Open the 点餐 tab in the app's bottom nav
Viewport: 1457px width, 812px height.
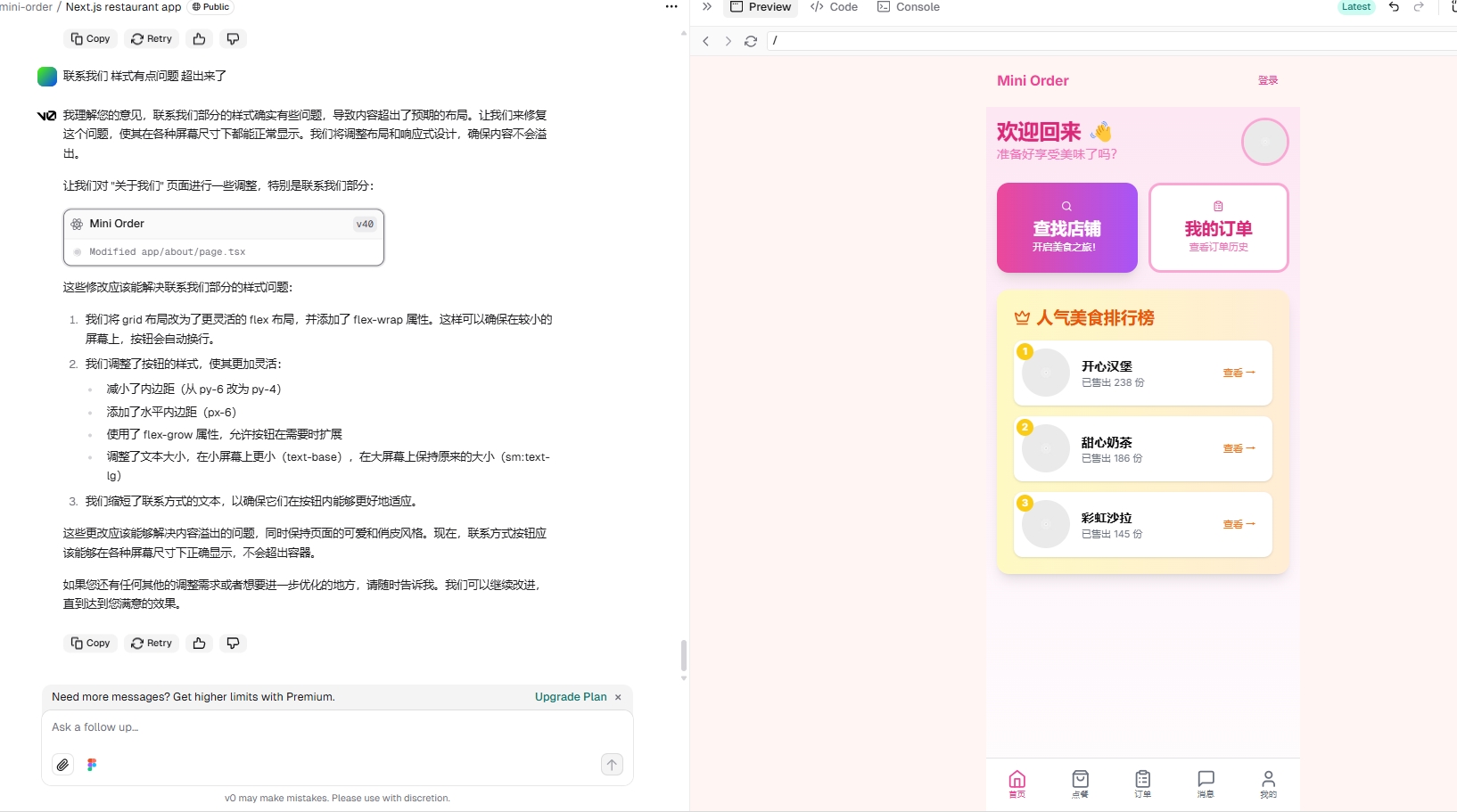[x=1080, y=783]
